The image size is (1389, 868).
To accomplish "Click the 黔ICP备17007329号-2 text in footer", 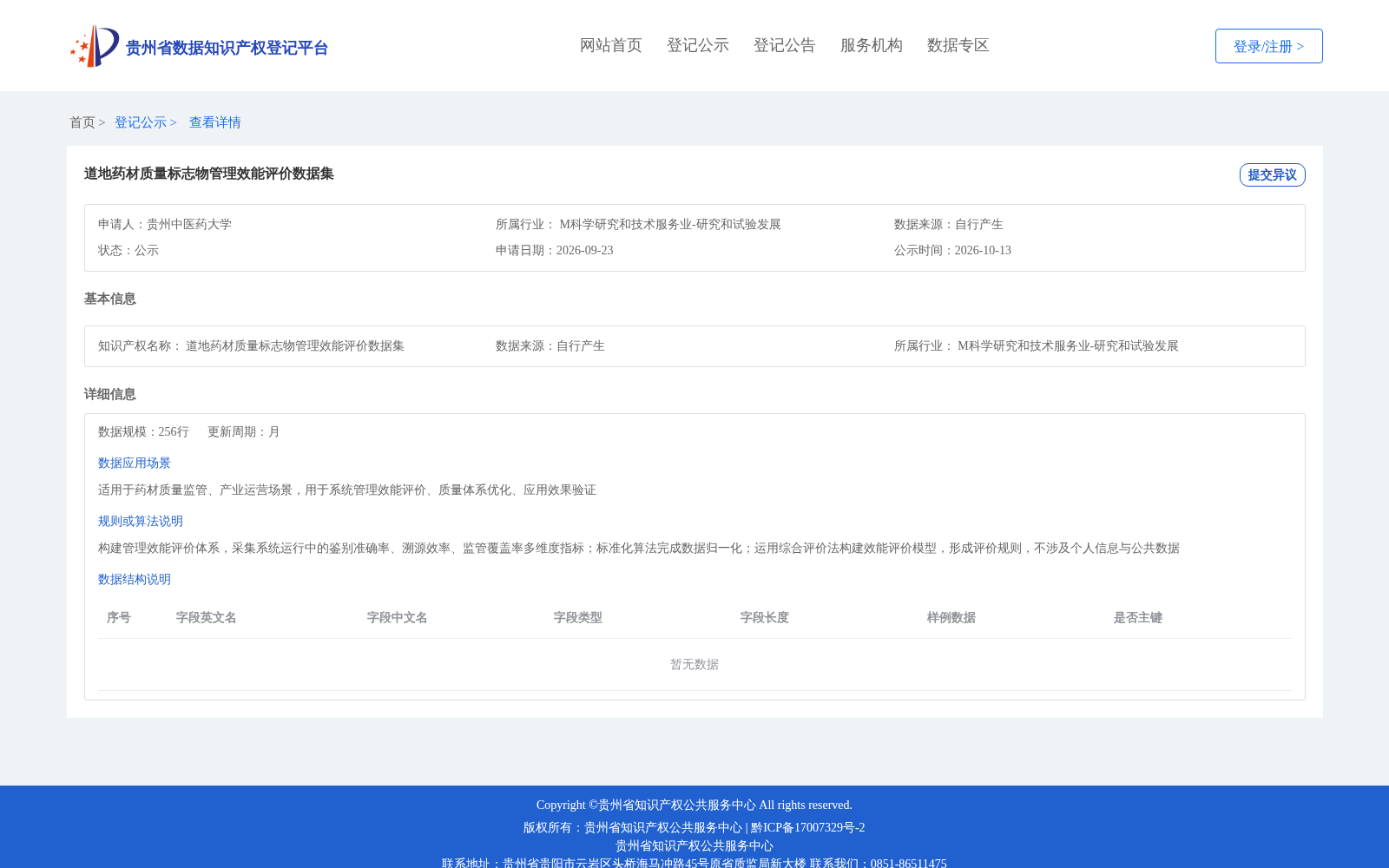I will [x=808, y=827].
